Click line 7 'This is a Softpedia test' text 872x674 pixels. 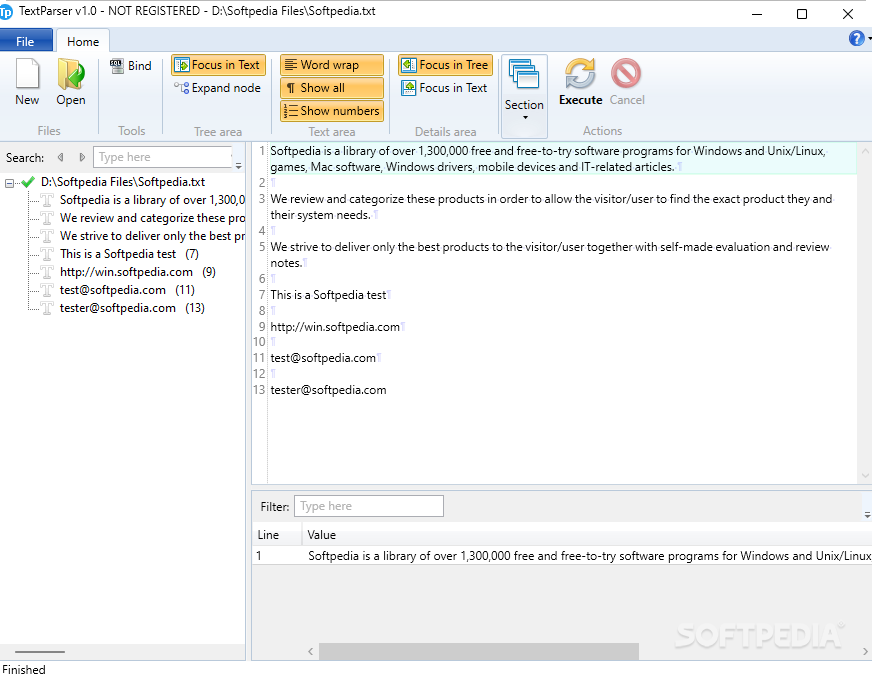pos(328,295)
